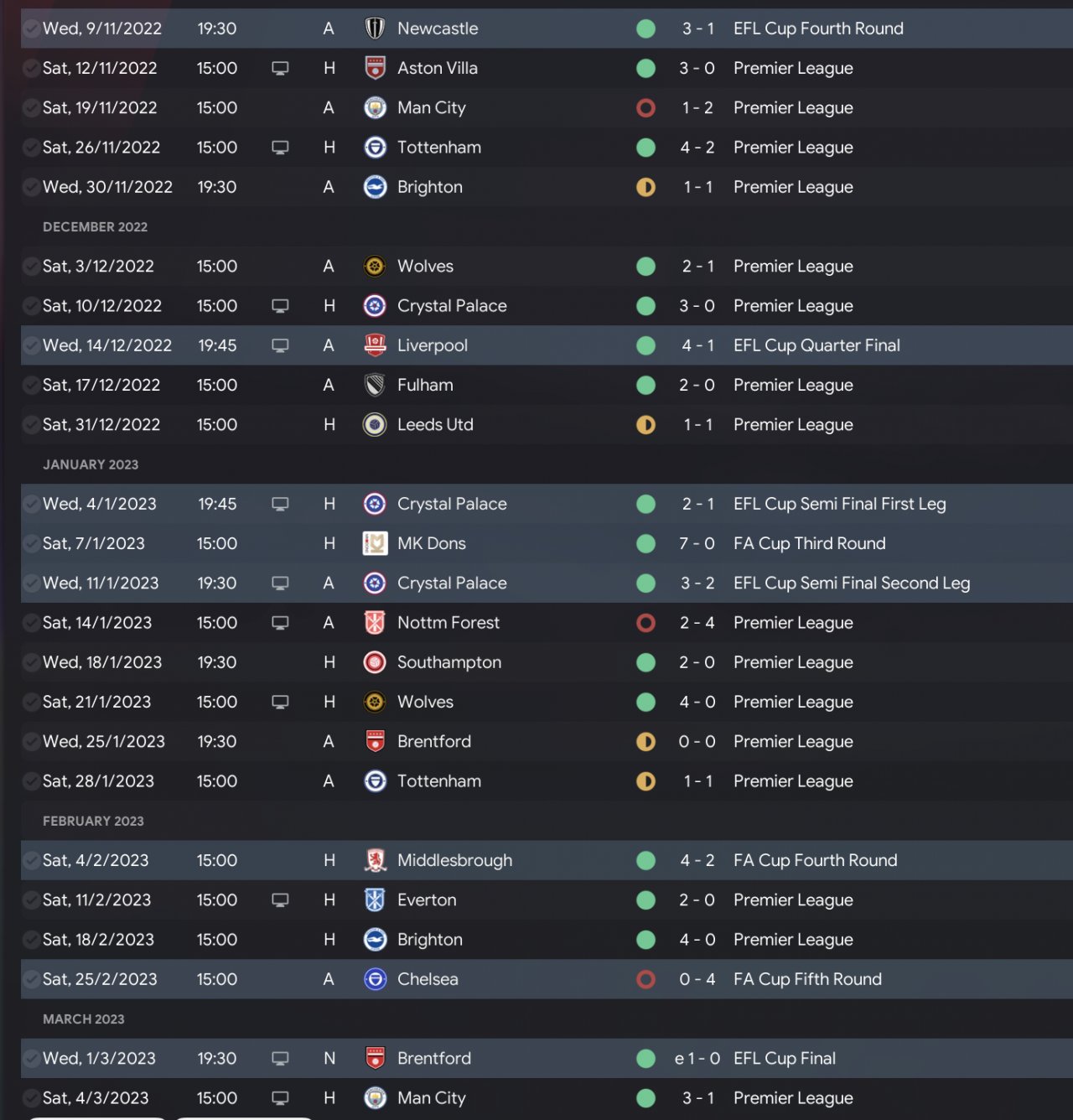Click the Aston Villa club badge
Viewport: 1073px width, 1120px height.
375,68
